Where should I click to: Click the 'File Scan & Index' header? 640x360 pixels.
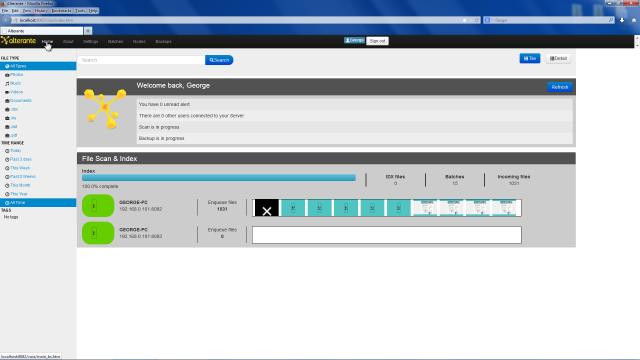tap(109, 158)
